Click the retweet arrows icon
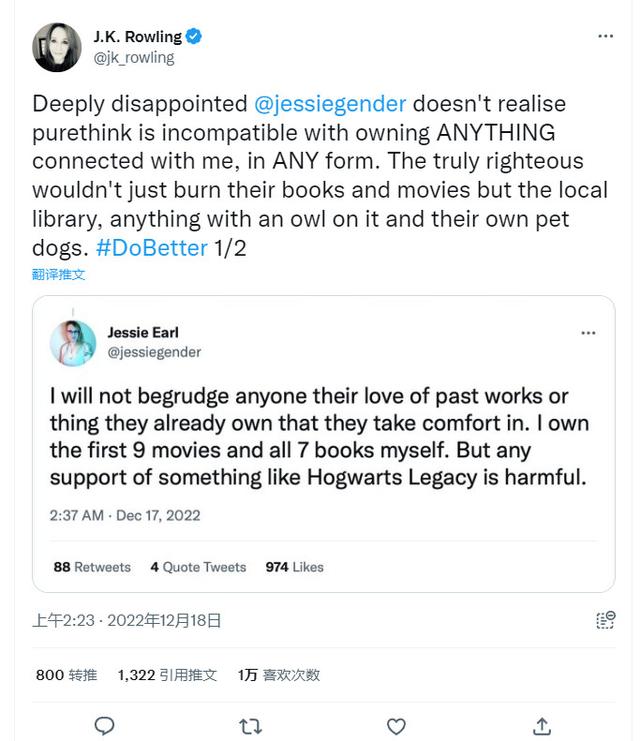 coord(250,726)
